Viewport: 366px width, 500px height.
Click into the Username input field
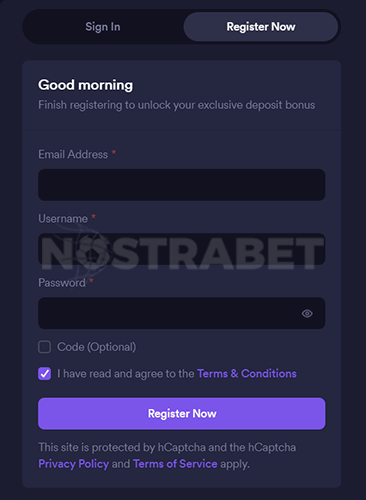click(x=182, y=249)
